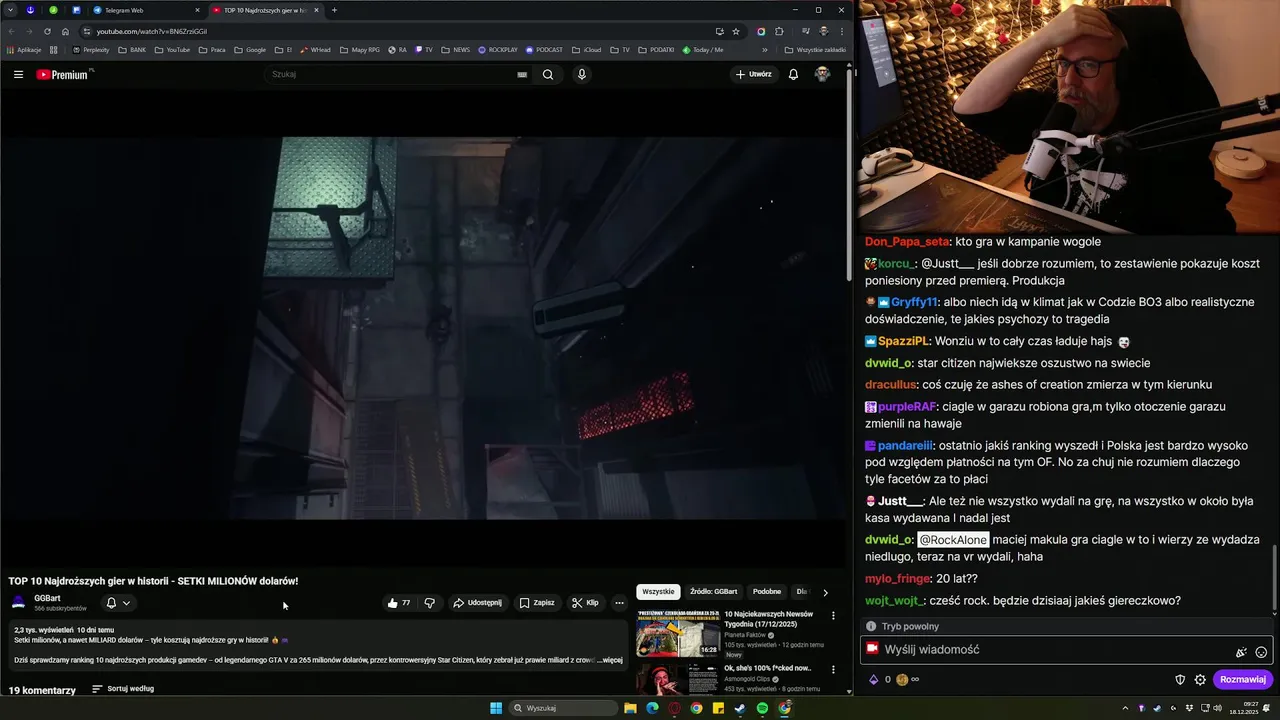Open the emoji picker in chat
Viewport: 1280px width, 720px height.
(x=1261, y=652)
